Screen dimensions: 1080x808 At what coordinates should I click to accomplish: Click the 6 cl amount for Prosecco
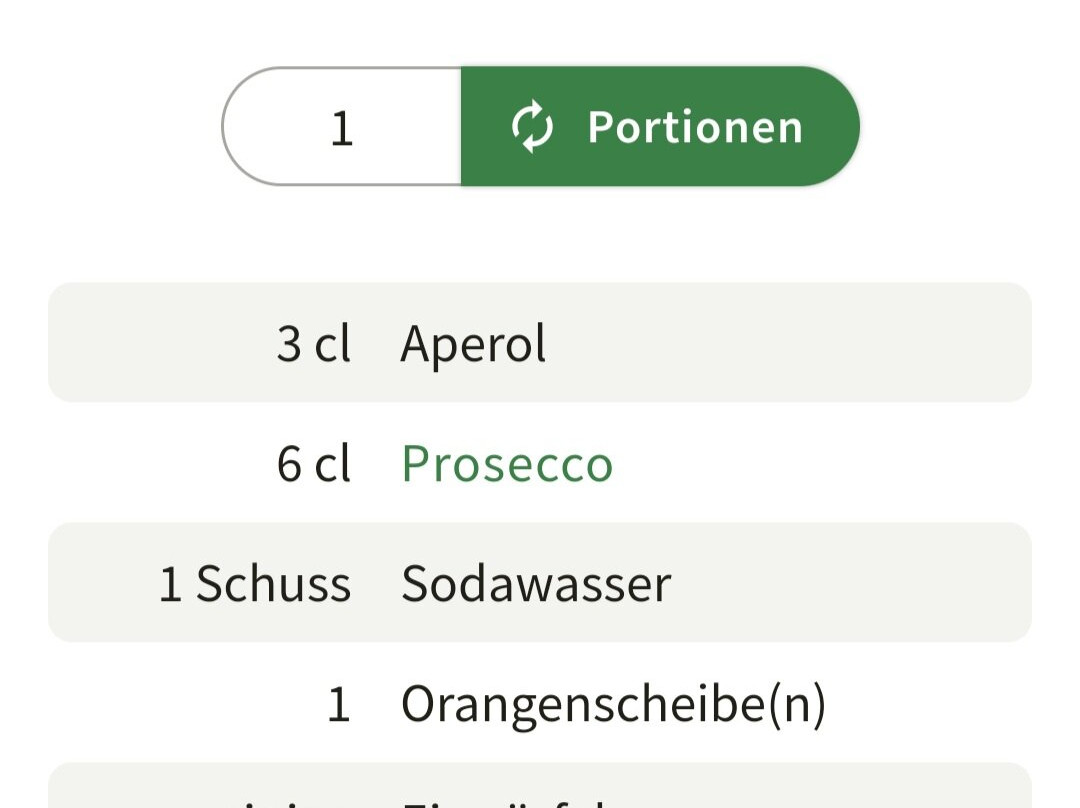pyautogui.click(x=313, y=464)
